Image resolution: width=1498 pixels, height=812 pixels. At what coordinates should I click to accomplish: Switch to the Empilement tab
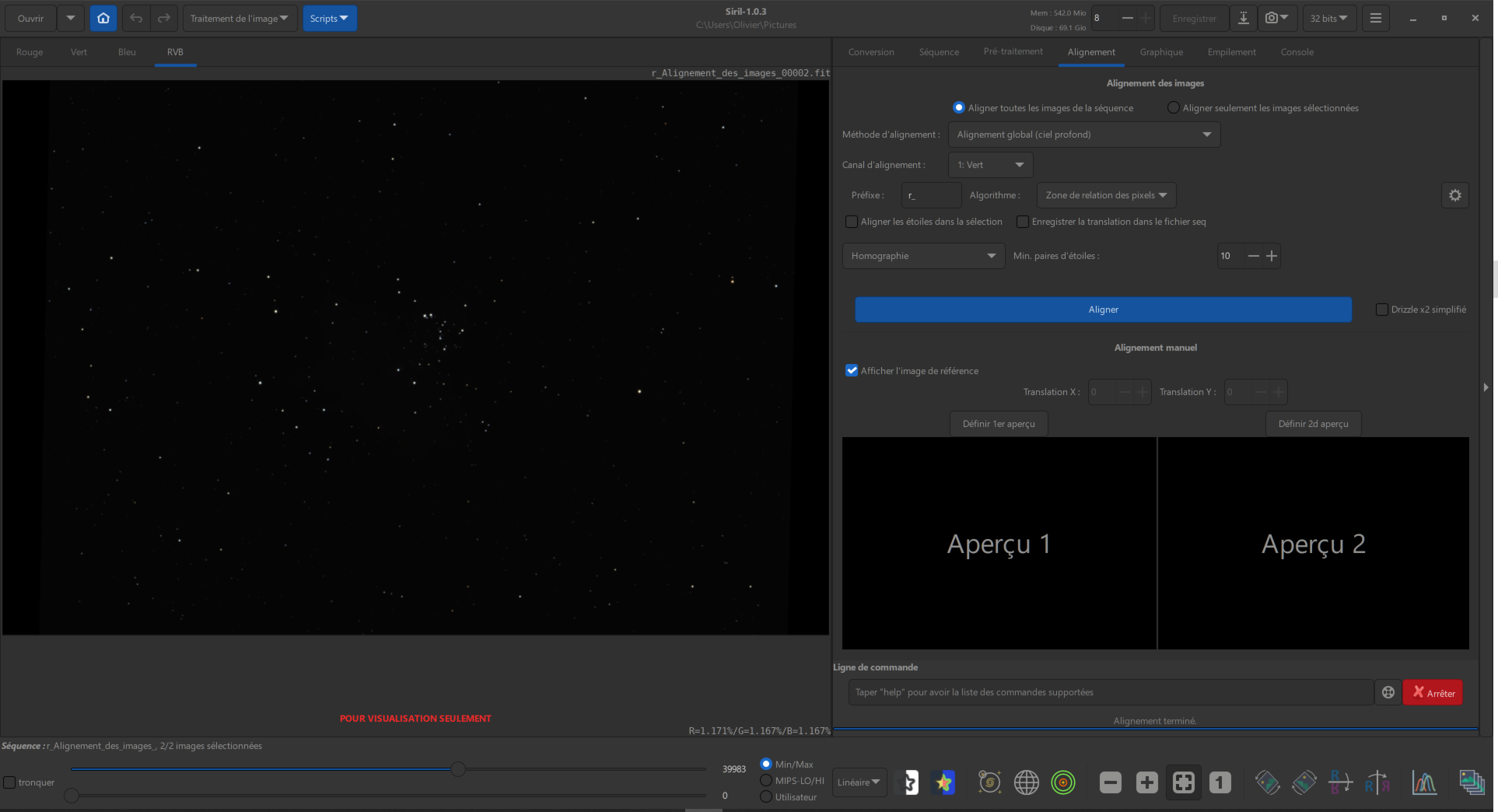click(1231, 52)
